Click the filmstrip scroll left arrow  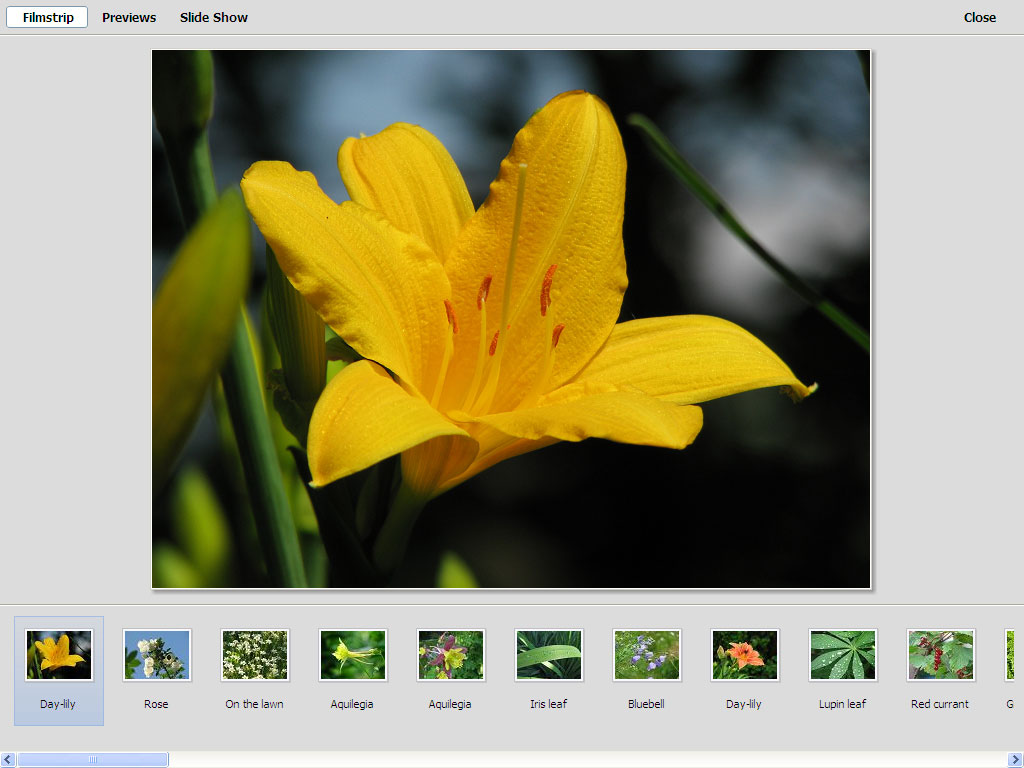coord(8,760)
